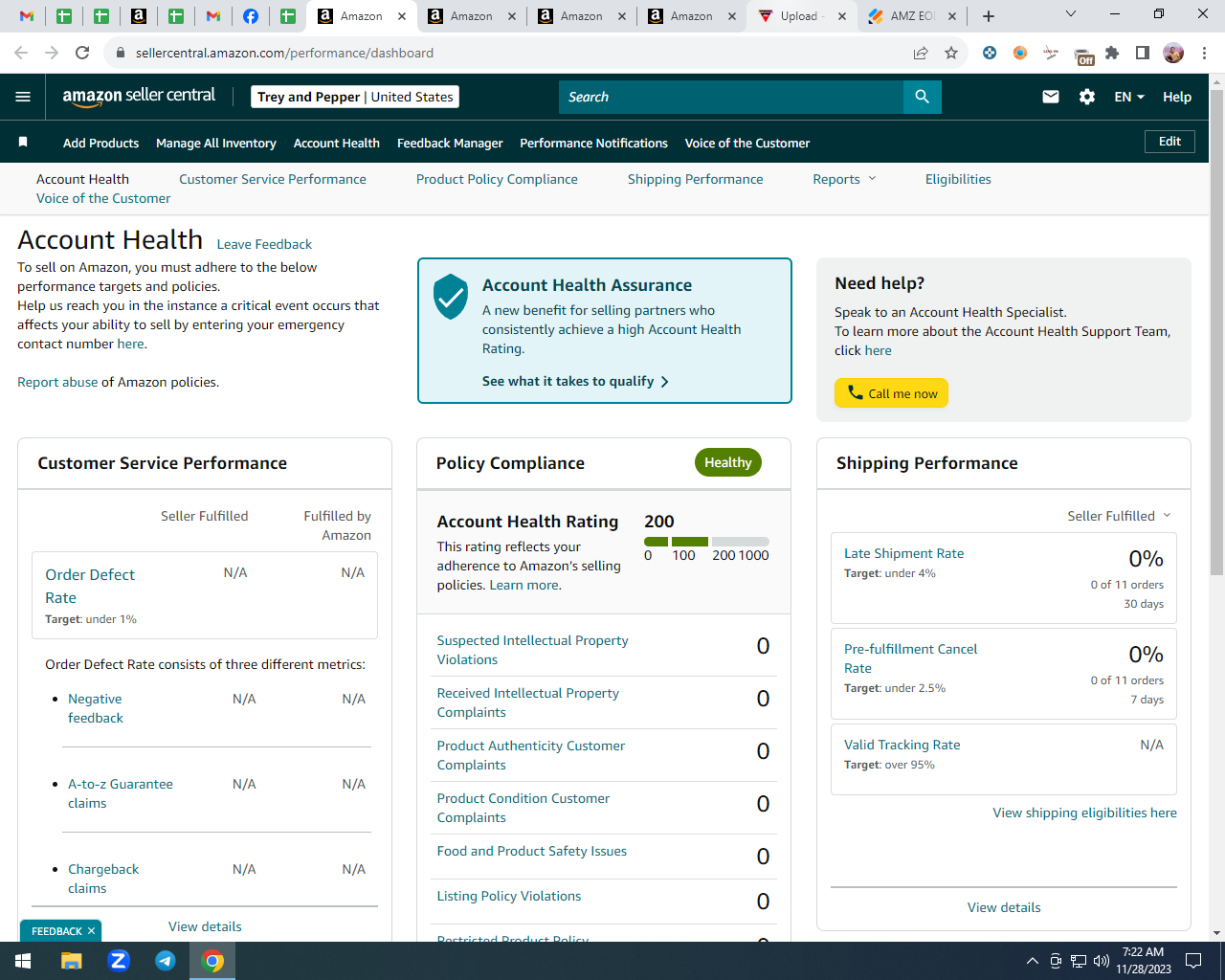Switch to the Product Policy Compliance tab
The image size is (1225, 980).
coord(497,179)
